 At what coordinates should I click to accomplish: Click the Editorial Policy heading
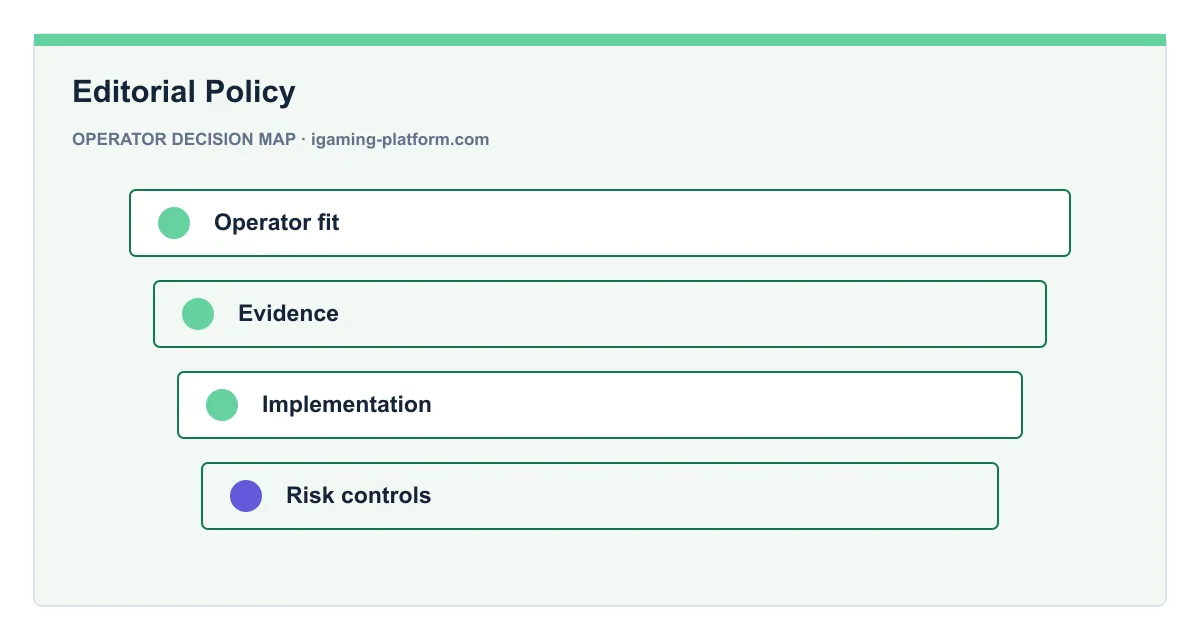tap(184, 92)
